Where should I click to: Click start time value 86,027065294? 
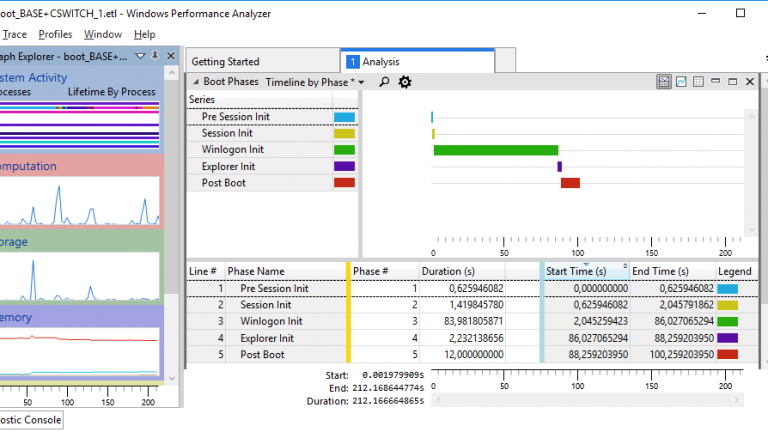[598, 338]
